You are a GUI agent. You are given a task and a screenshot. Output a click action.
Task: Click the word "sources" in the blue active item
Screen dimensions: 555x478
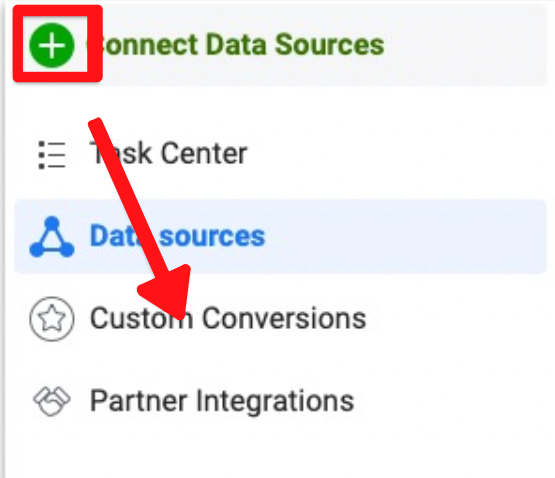pos(212,237)
